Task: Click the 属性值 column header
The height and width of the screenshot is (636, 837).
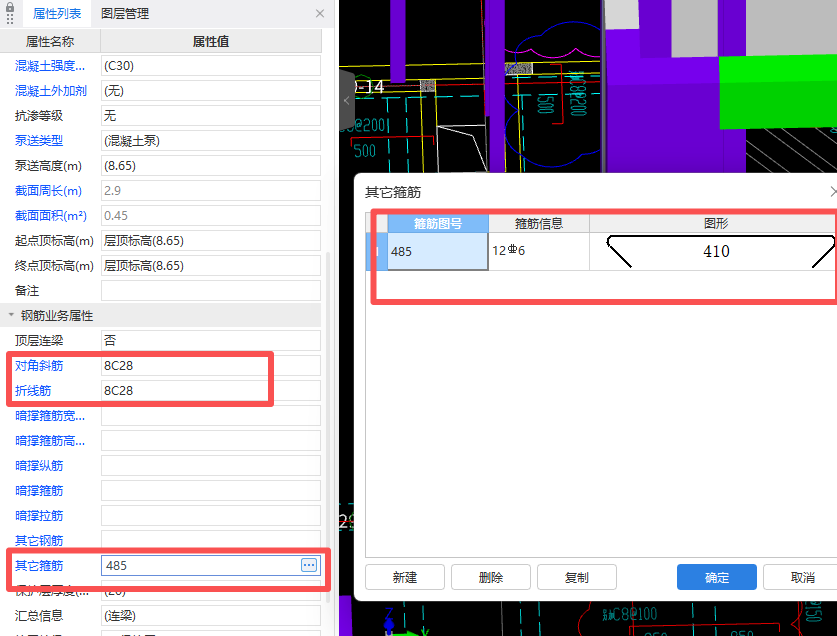Action: pos(211,42)
